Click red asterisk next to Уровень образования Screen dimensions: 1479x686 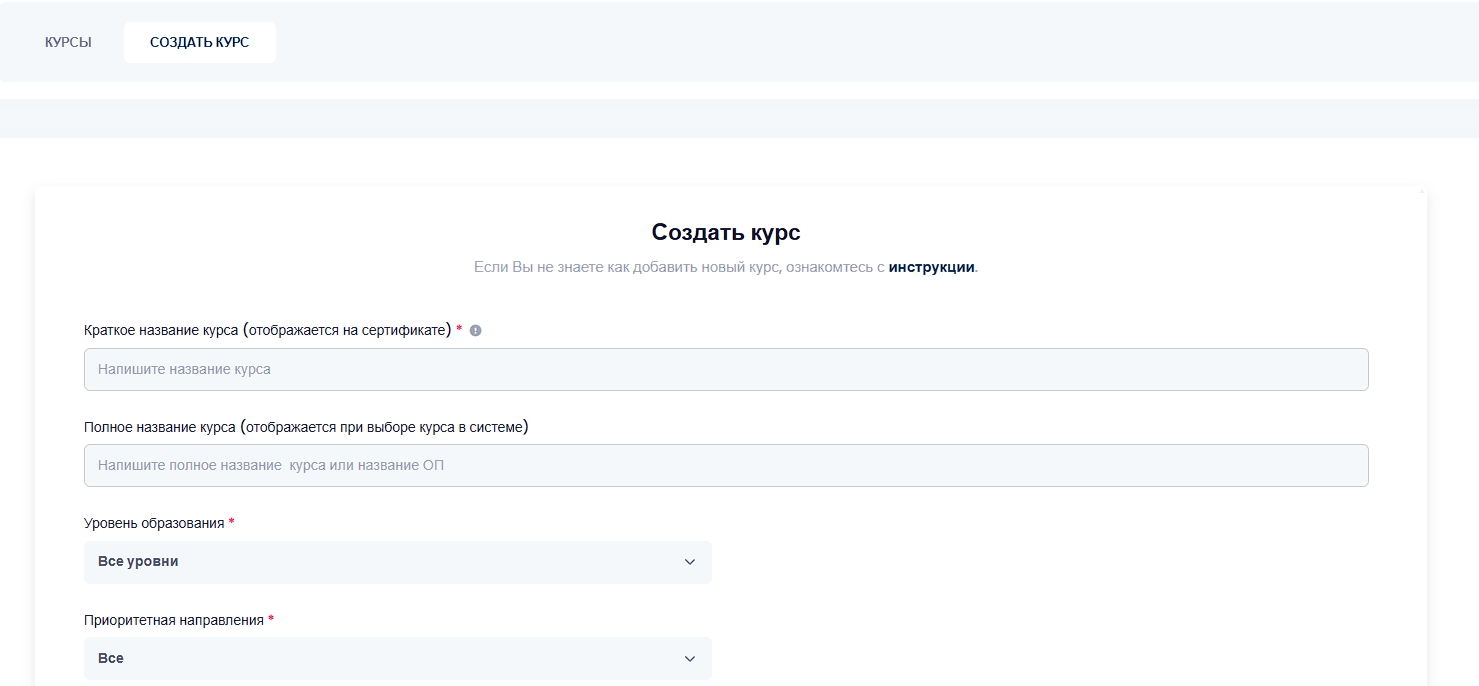coord(232,522)
